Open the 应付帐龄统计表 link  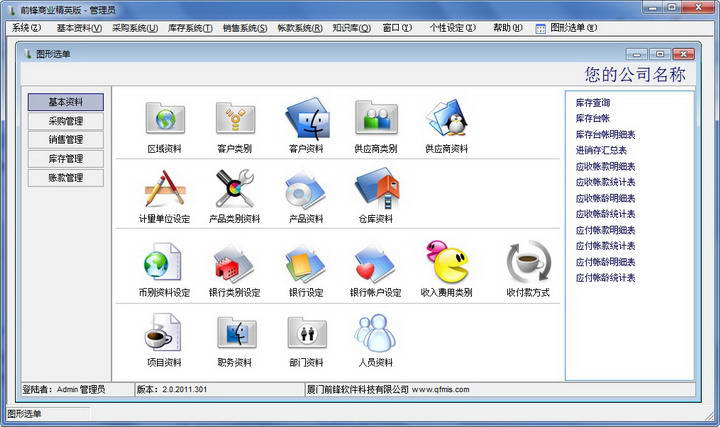click(606, 278)
